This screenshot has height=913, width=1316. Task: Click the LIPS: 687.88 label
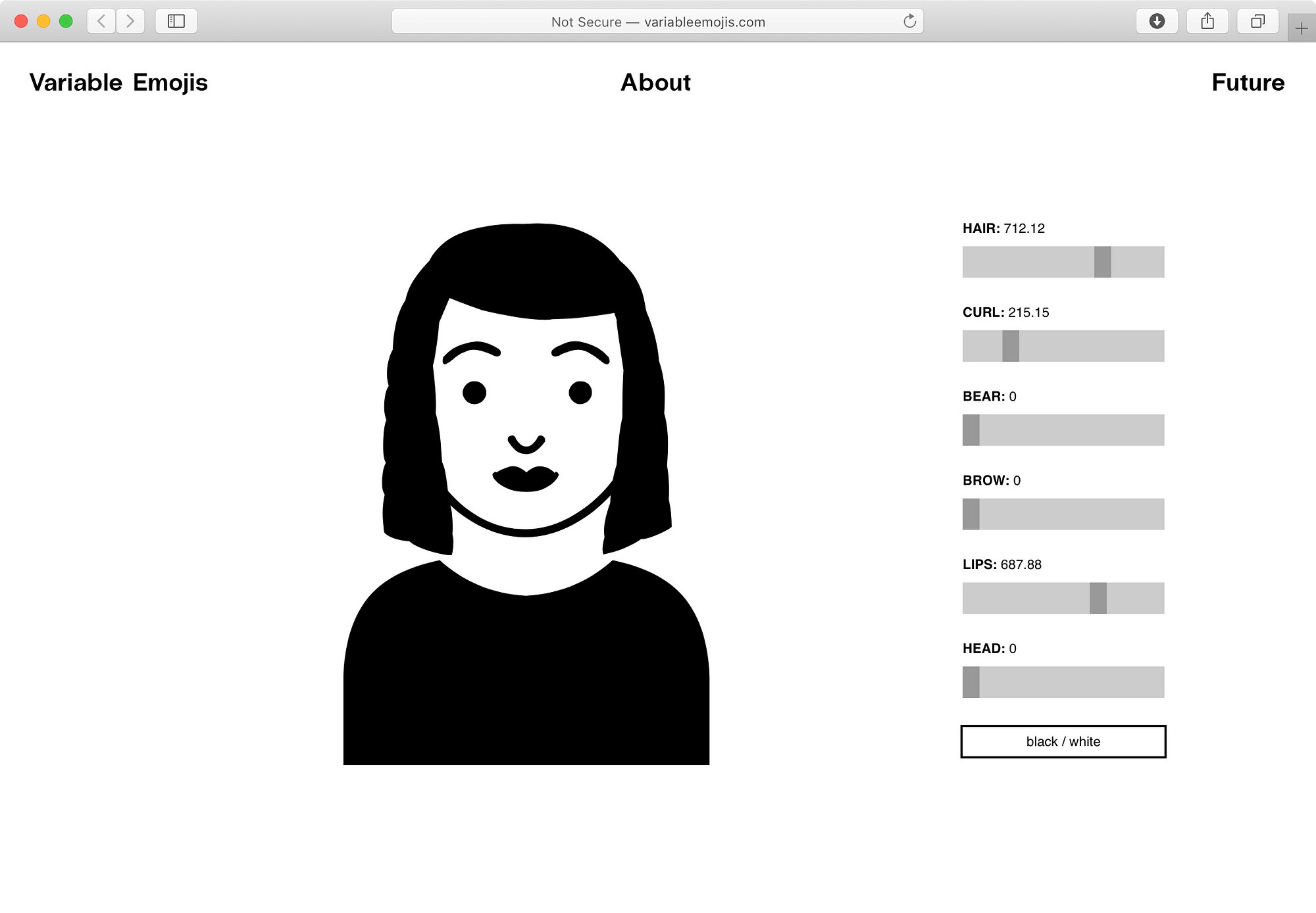[x=1001, y=564]
